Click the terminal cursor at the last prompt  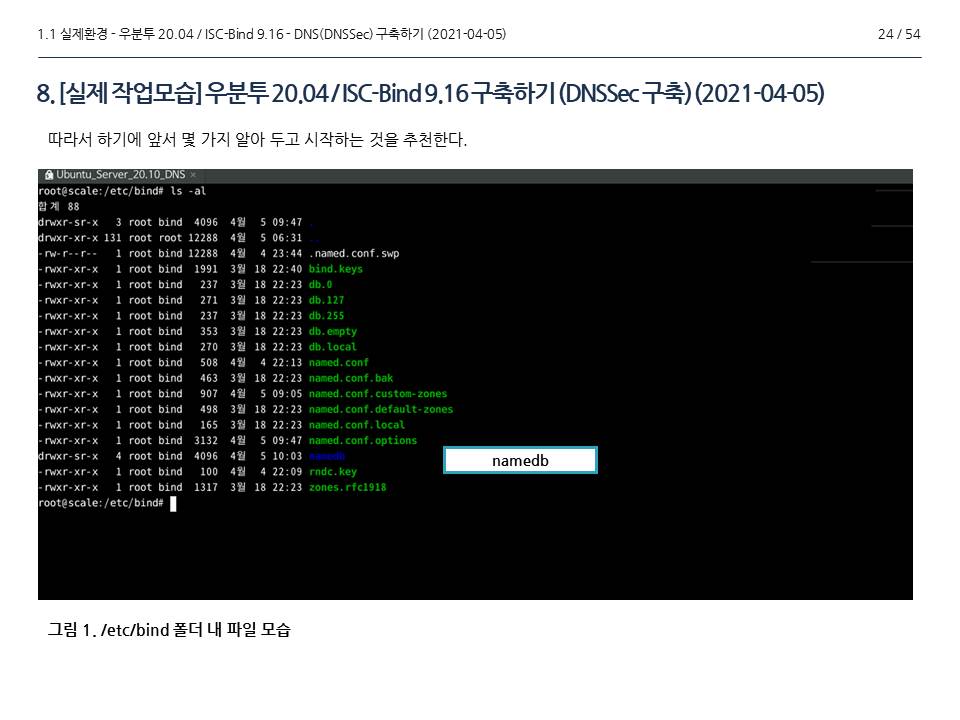click(x=173, y=503)
